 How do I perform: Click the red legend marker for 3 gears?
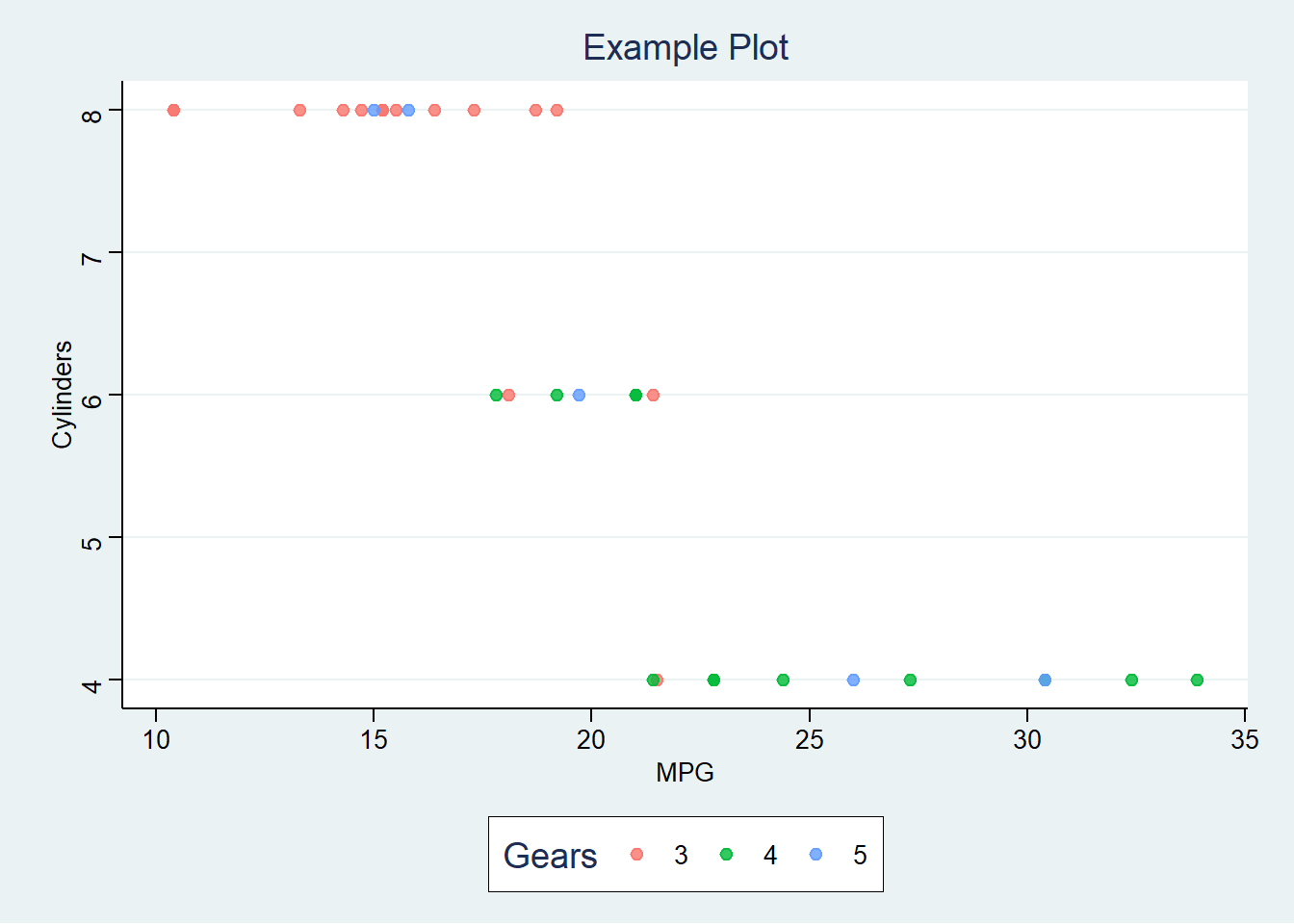point(636,855)
